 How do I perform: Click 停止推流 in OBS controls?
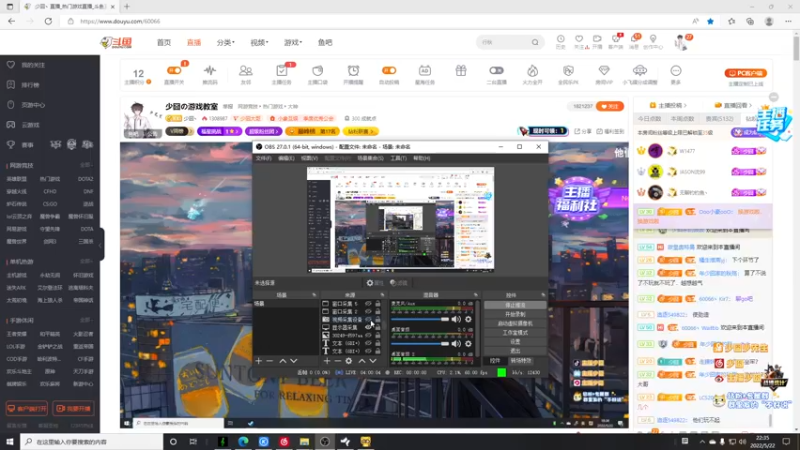(x=515, y=305)
